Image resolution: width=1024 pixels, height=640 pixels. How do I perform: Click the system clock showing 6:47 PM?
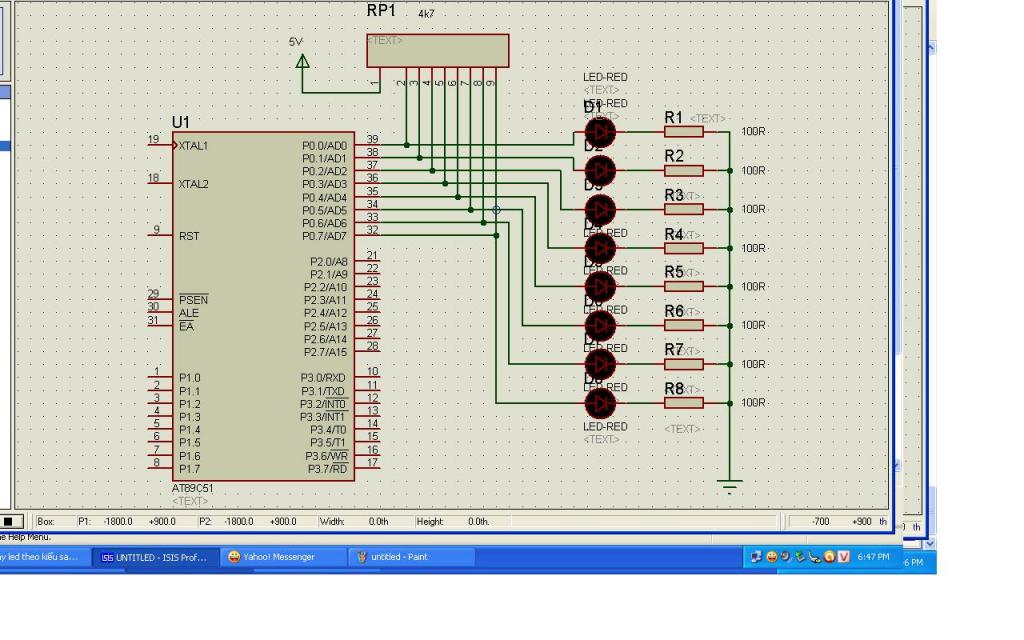(x=873, y=557)
